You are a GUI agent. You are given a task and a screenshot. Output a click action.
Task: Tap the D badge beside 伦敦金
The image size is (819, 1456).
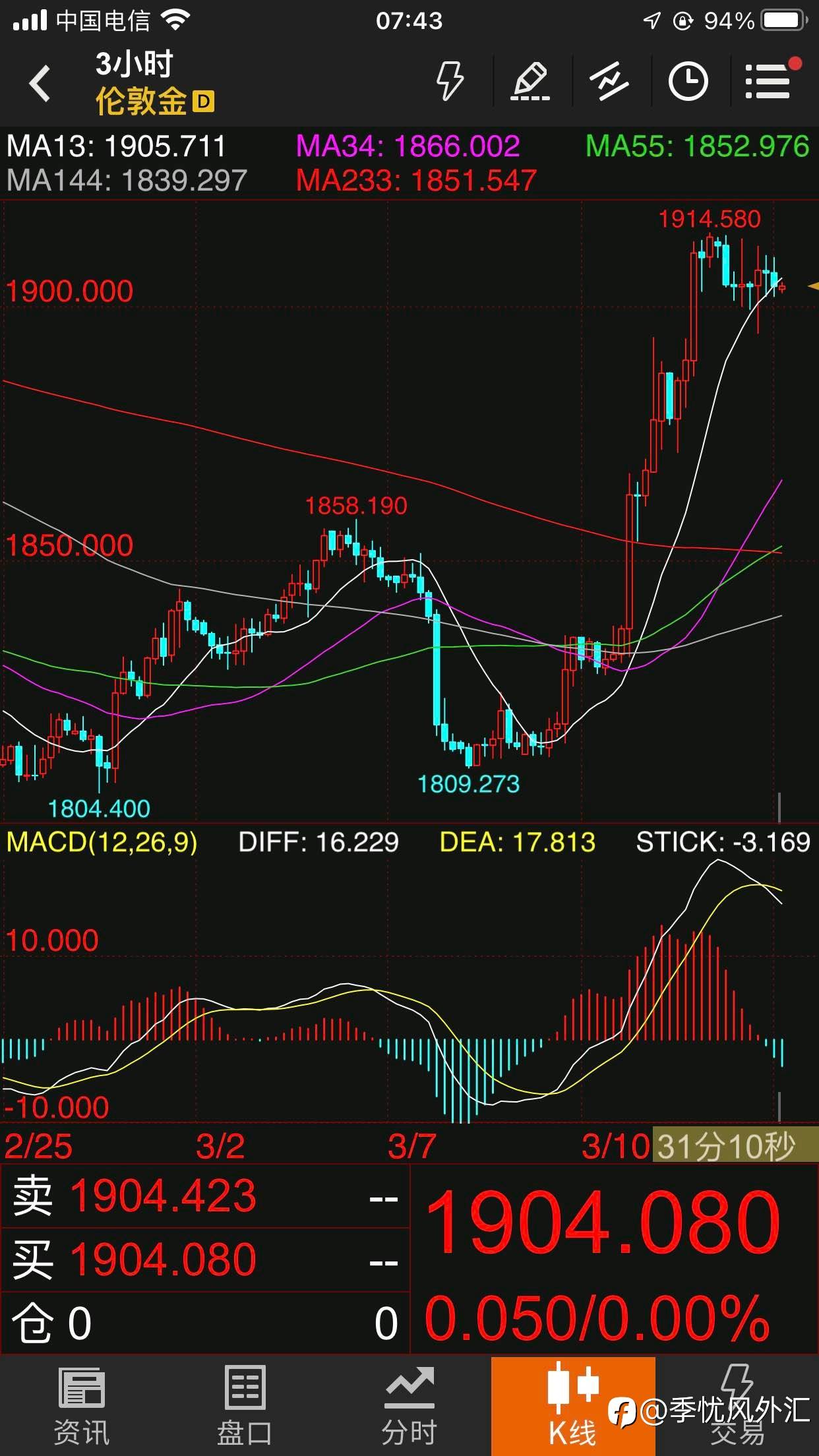click(204, 102)
